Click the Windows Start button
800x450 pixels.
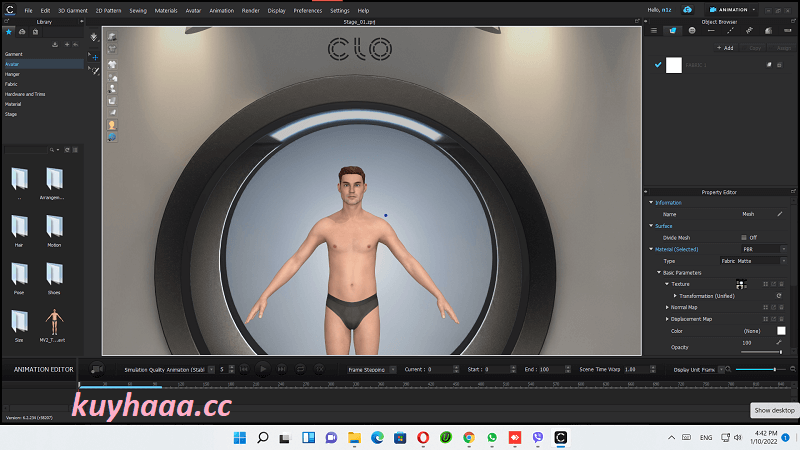(239, 438)
